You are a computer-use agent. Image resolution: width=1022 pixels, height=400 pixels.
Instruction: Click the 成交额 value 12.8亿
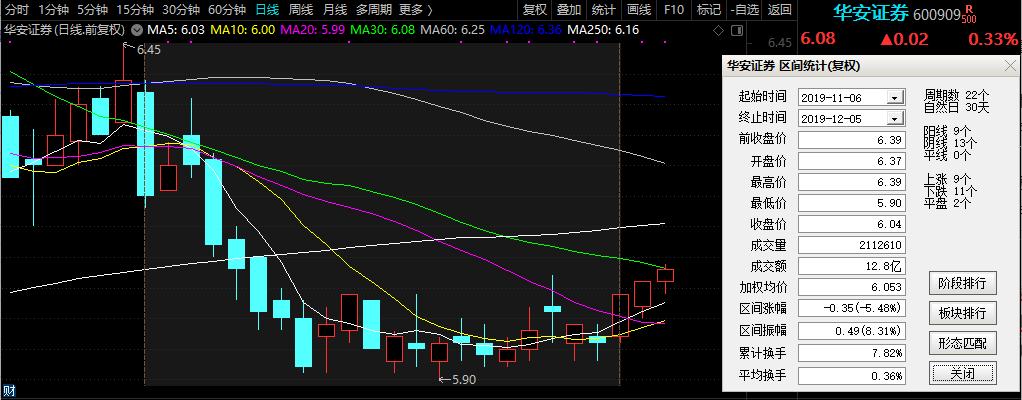pos(852,266)
